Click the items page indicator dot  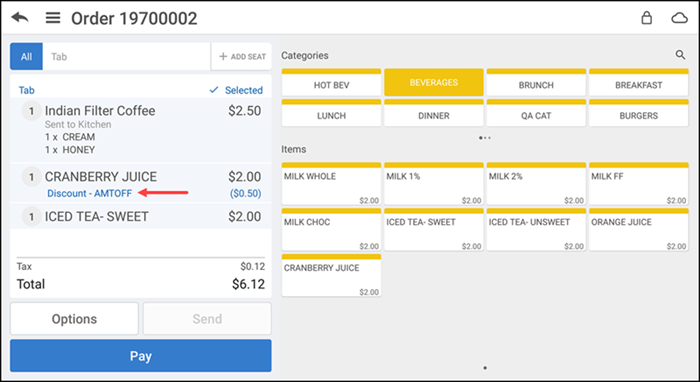[485, 368]
